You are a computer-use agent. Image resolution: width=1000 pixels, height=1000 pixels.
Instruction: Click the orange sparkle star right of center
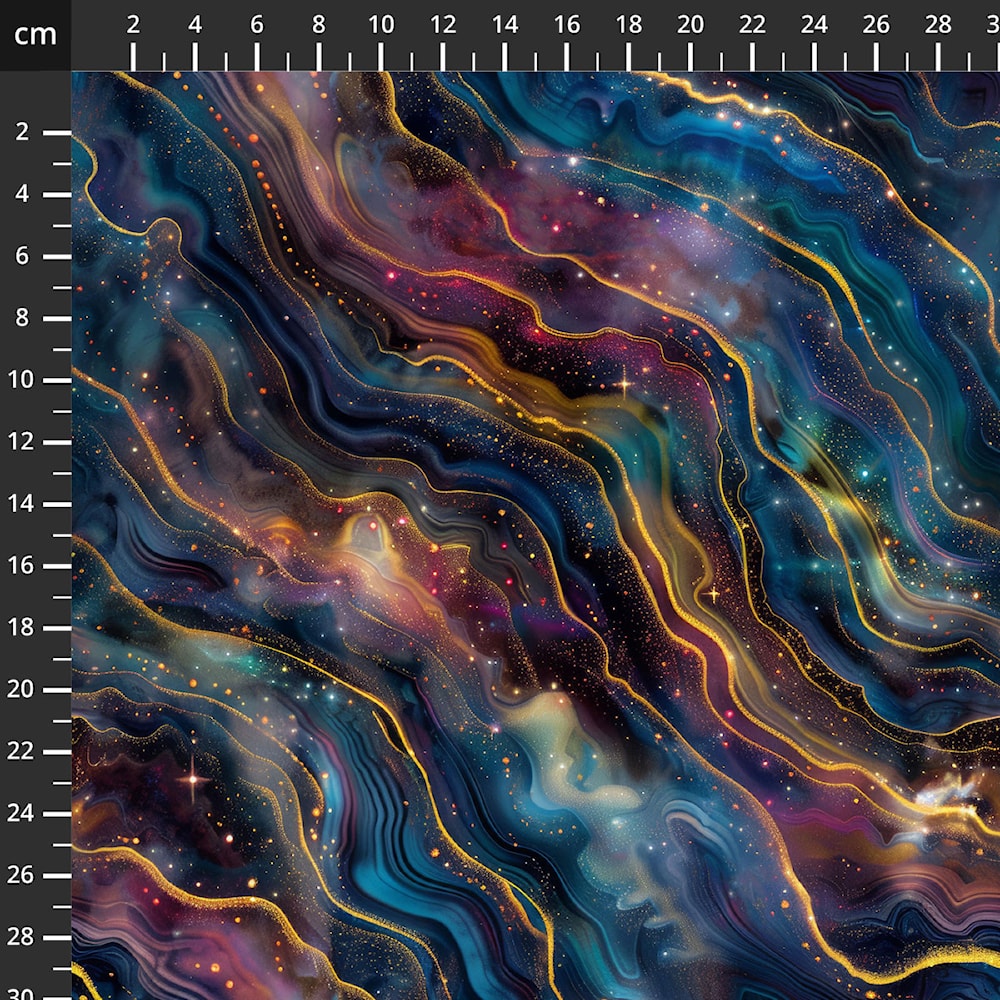pos(713,593)
